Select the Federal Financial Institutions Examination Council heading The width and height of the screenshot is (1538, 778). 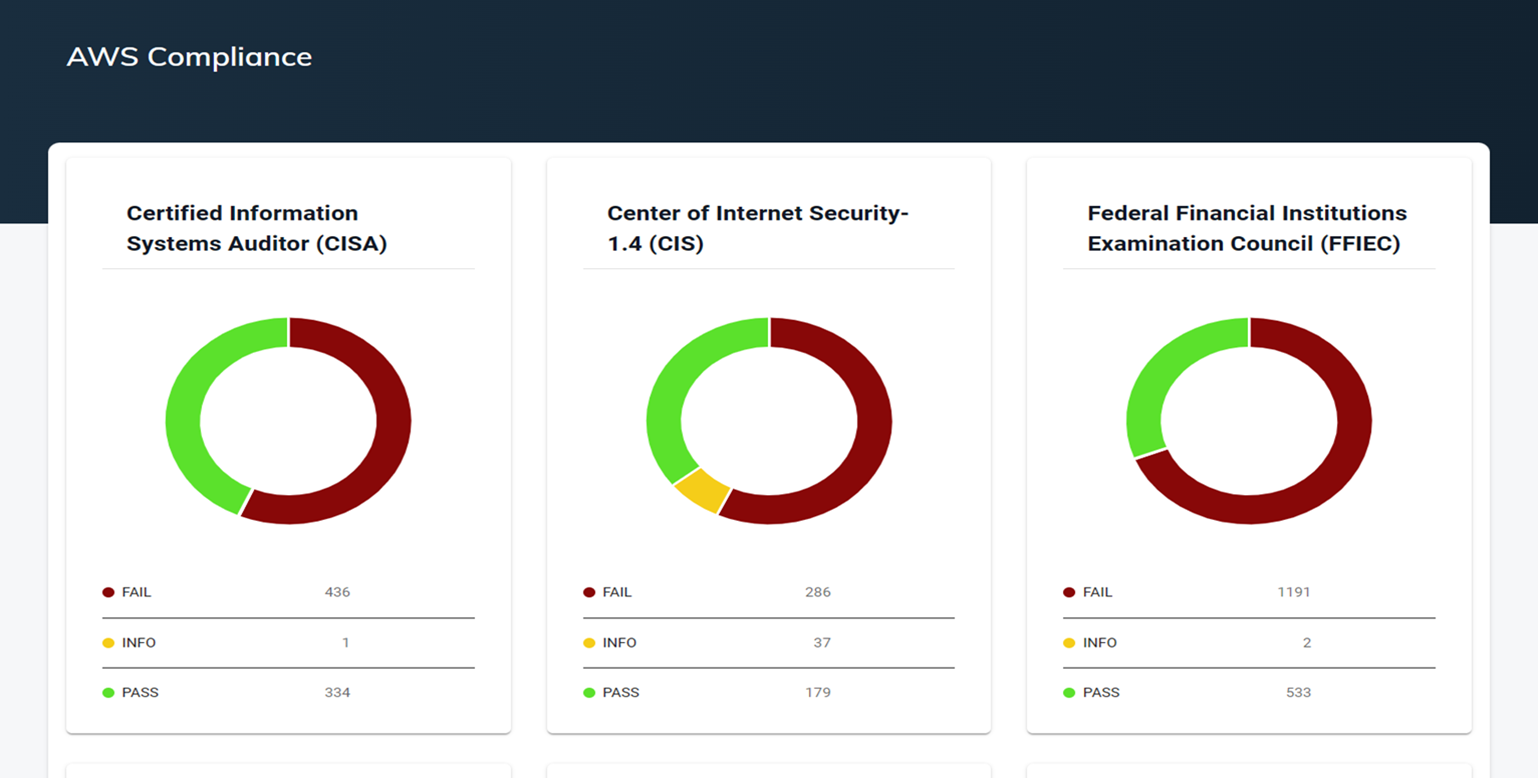point(1247,228)
